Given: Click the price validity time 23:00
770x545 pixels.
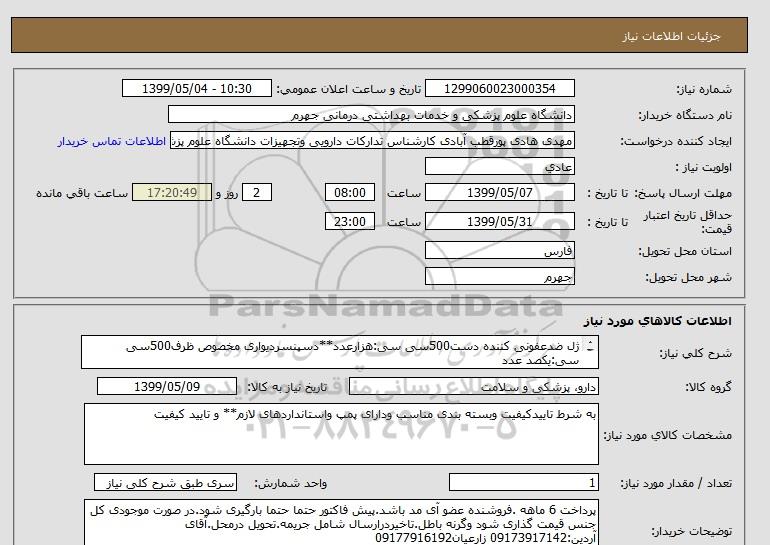Looking at the screenshot, I should coord(350,221).
